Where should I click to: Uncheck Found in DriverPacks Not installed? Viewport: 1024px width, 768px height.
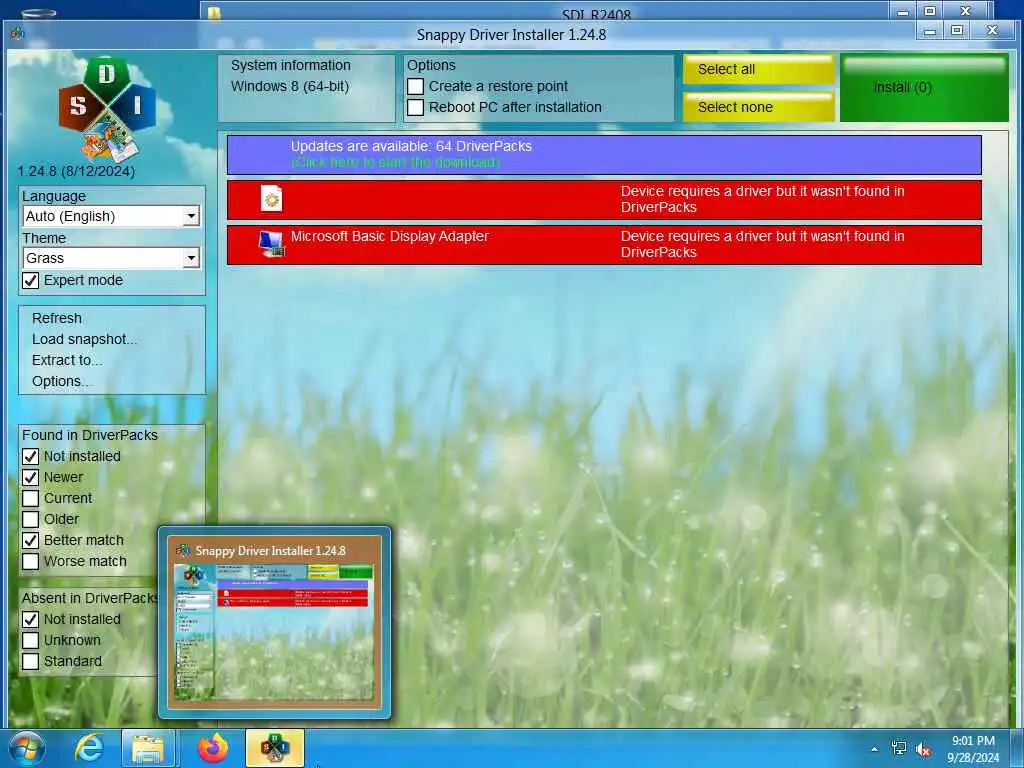[31, 456]
